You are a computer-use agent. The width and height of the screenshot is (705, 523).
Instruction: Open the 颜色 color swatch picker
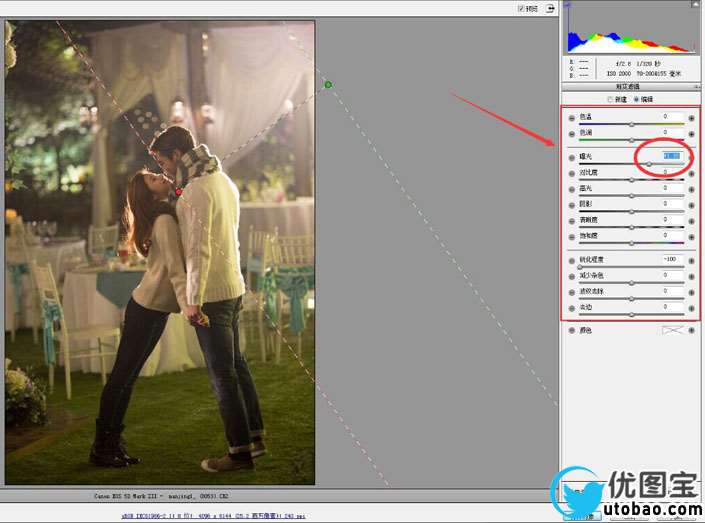[671, 330]
